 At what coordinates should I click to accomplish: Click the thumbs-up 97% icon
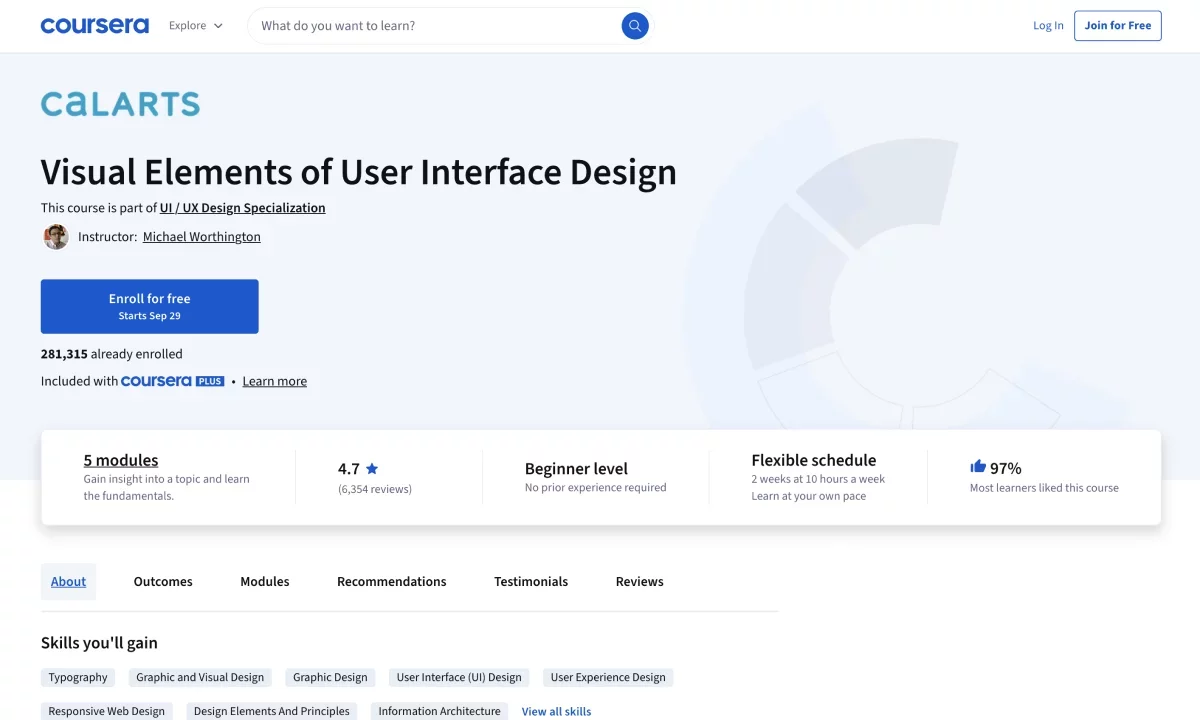pos(978,467)
